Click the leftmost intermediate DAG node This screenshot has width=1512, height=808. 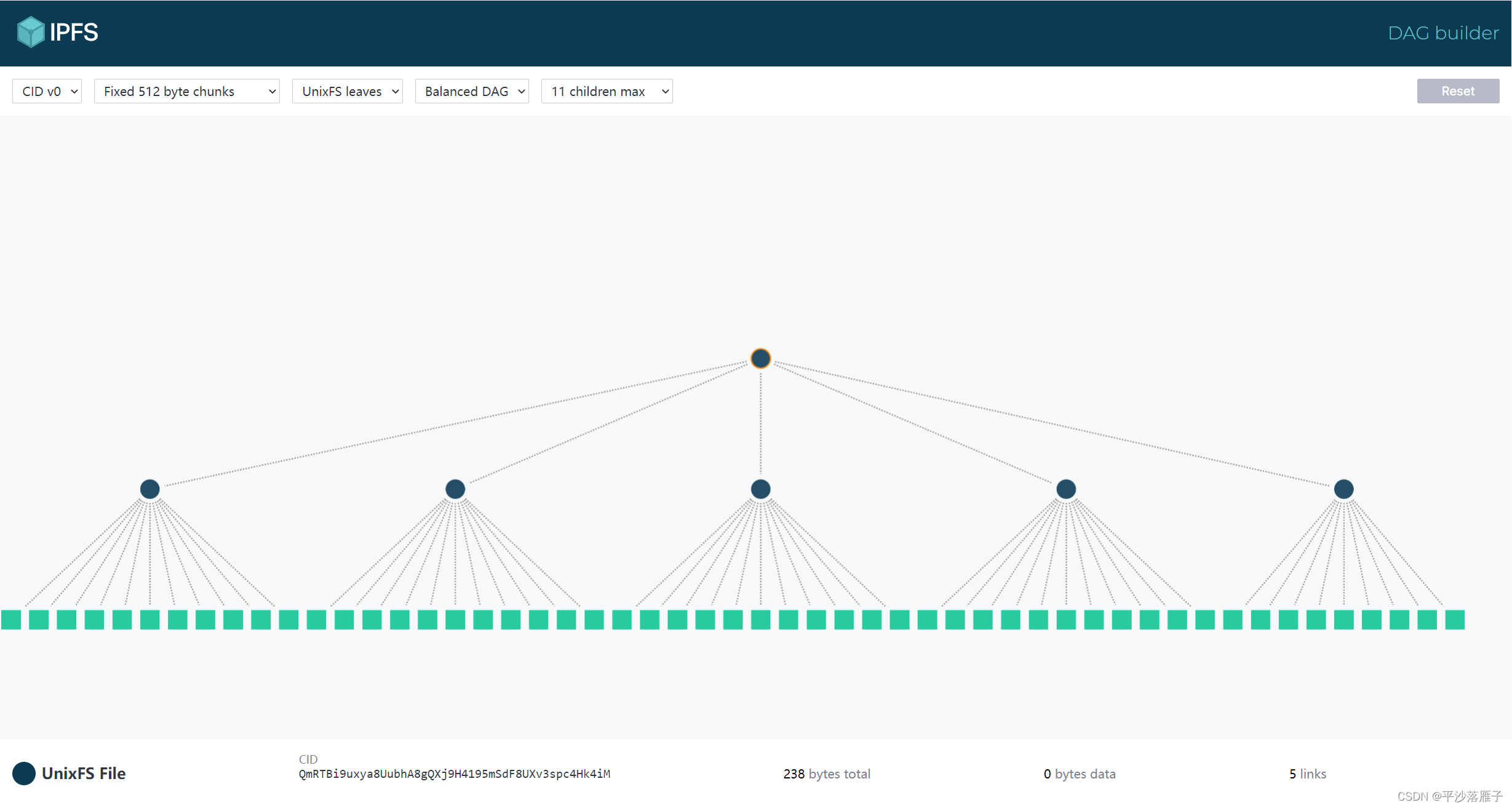coord(149,489)
